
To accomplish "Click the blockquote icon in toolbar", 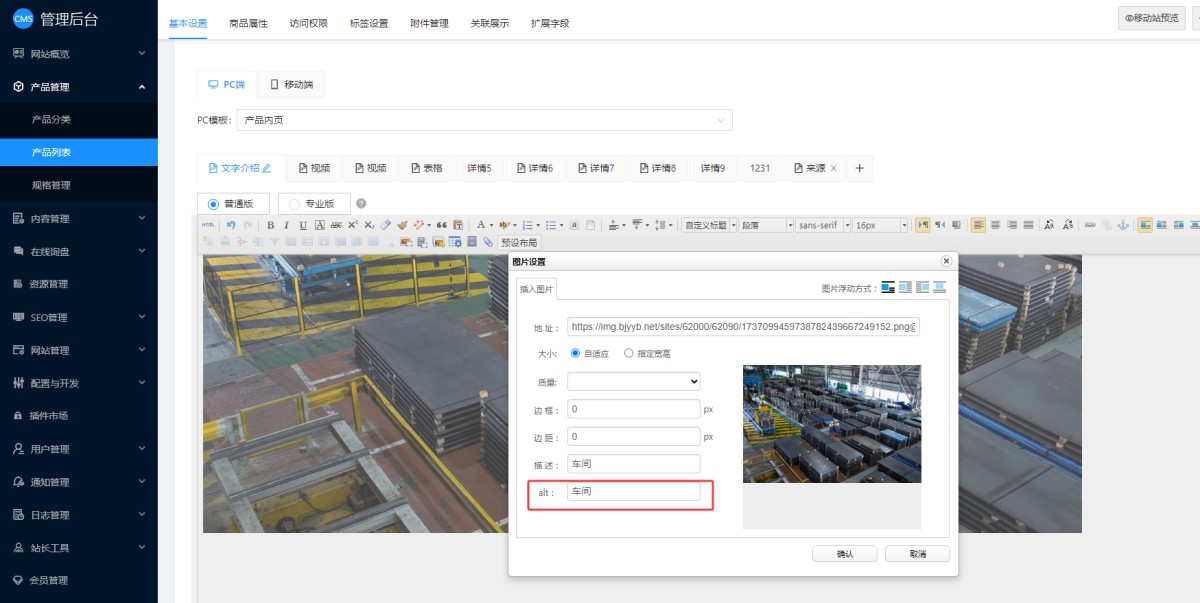I will [442, 225].
